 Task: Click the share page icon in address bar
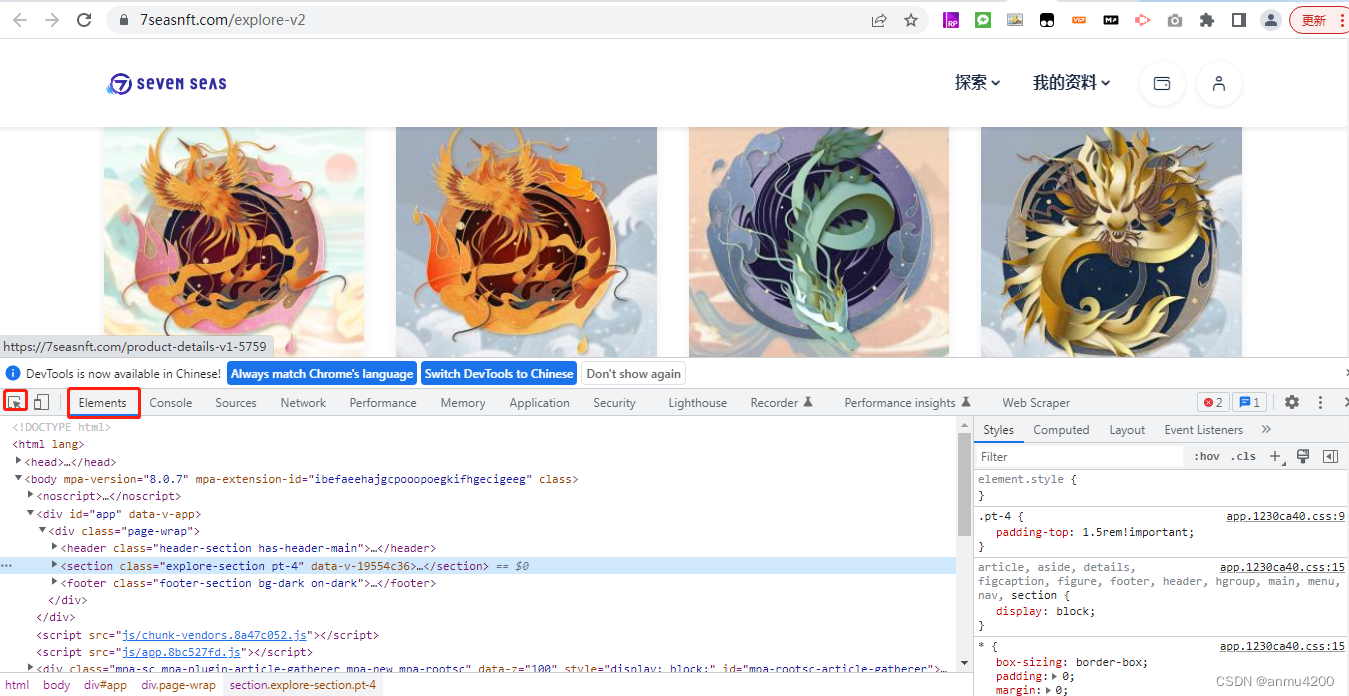[879, 20]
